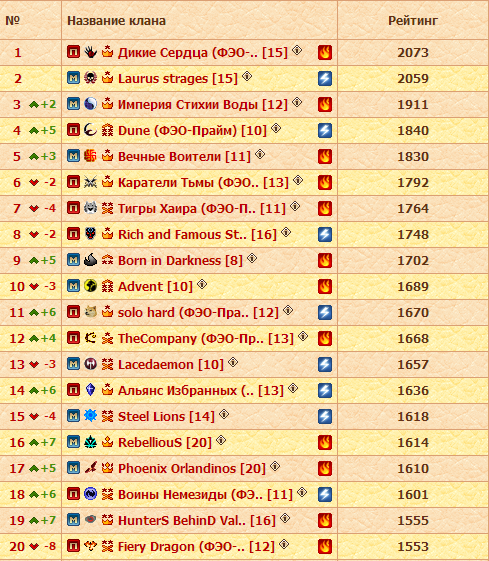Open the Вечные Воители clan link
489x561 pixels.
coord(184,157)
